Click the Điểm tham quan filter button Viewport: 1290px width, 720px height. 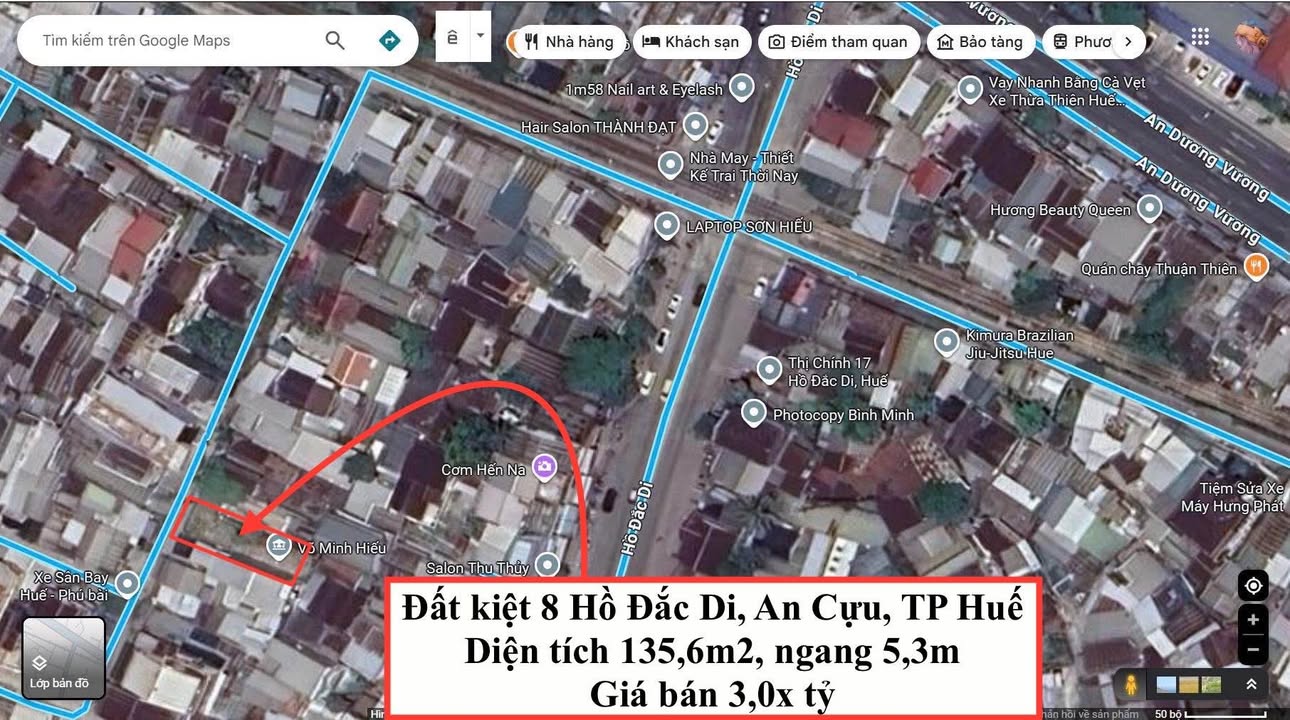[839, 42]
